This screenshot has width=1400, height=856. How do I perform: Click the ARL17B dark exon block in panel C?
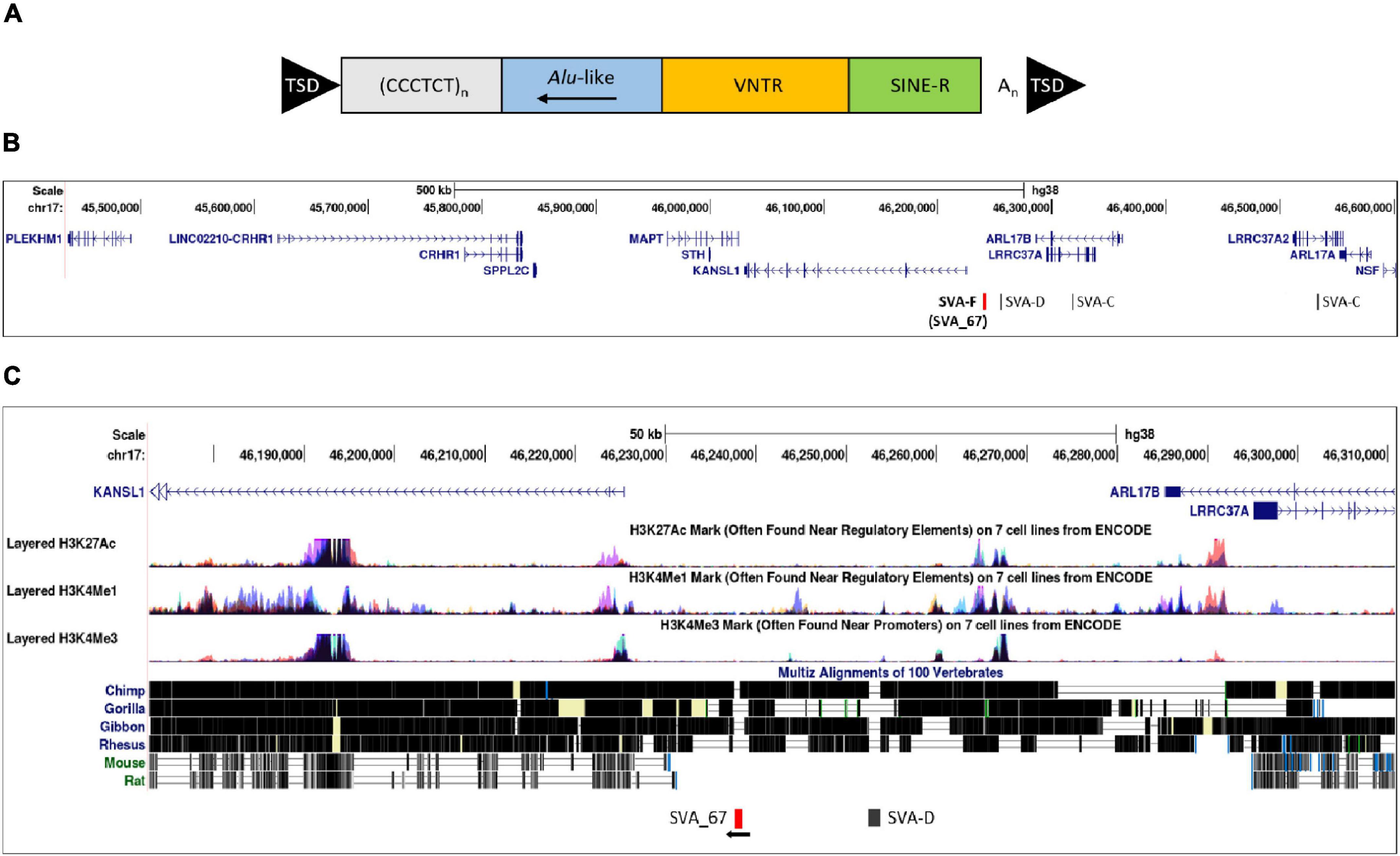click(x=1172, y=491)
